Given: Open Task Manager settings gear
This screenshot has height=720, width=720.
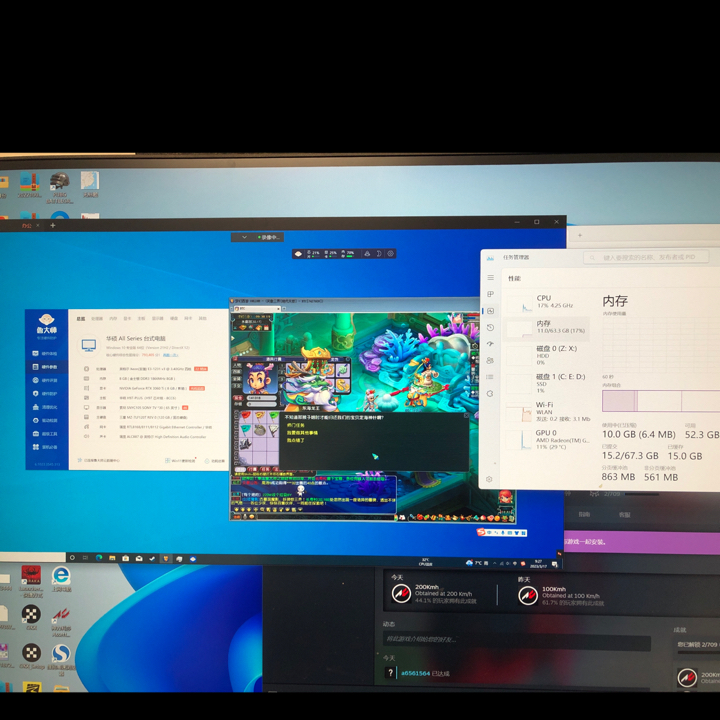Looking at the screenshot, I should pyautogui.click(x=489, y=479).
